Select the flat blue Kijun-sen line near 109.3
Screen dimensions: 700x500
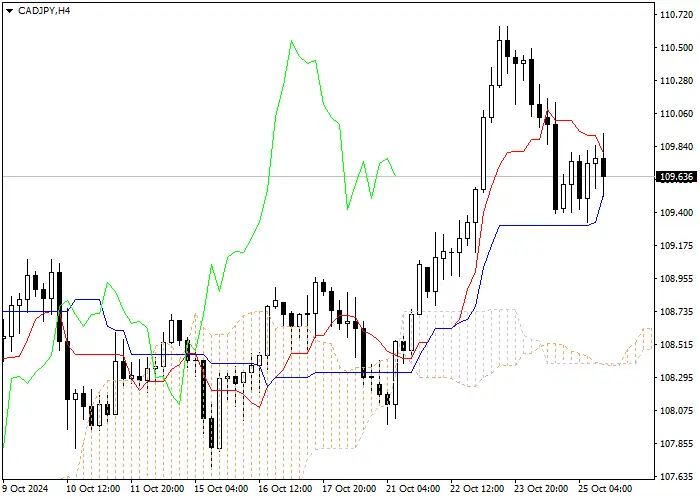click(544, 225)
